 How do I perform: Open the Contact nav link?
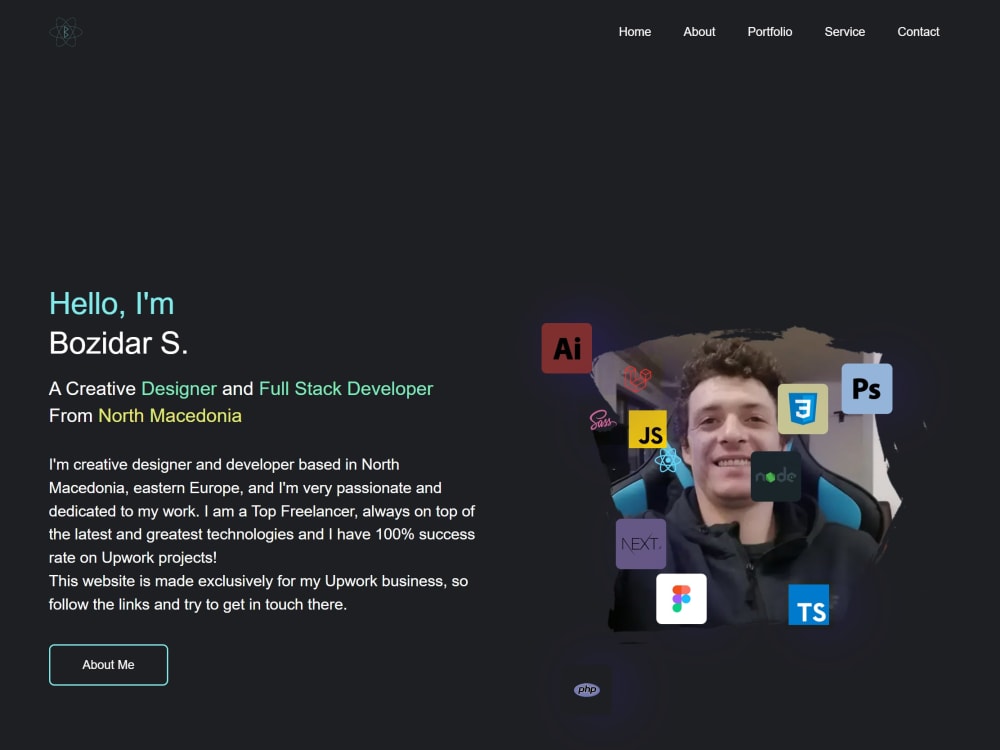[918, 32]
